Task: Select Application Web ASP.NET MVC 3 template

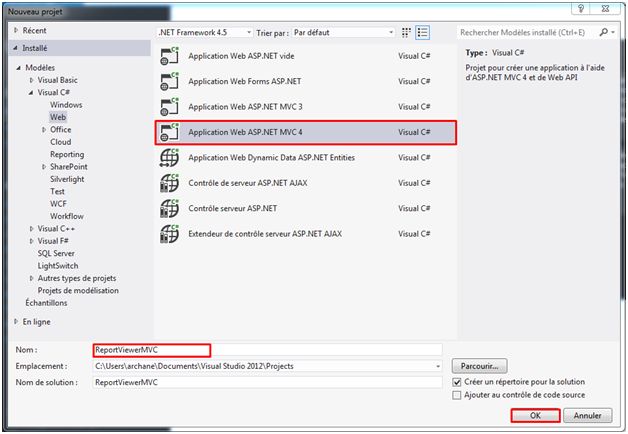Action: (x=306, y=107)
